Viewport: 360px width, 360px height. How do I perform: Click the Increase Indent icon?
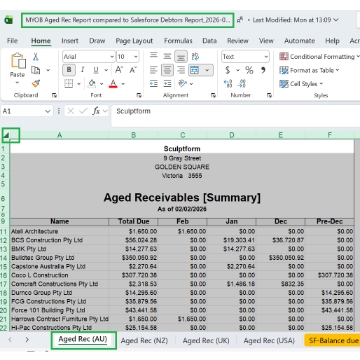(x=167, y=84)
